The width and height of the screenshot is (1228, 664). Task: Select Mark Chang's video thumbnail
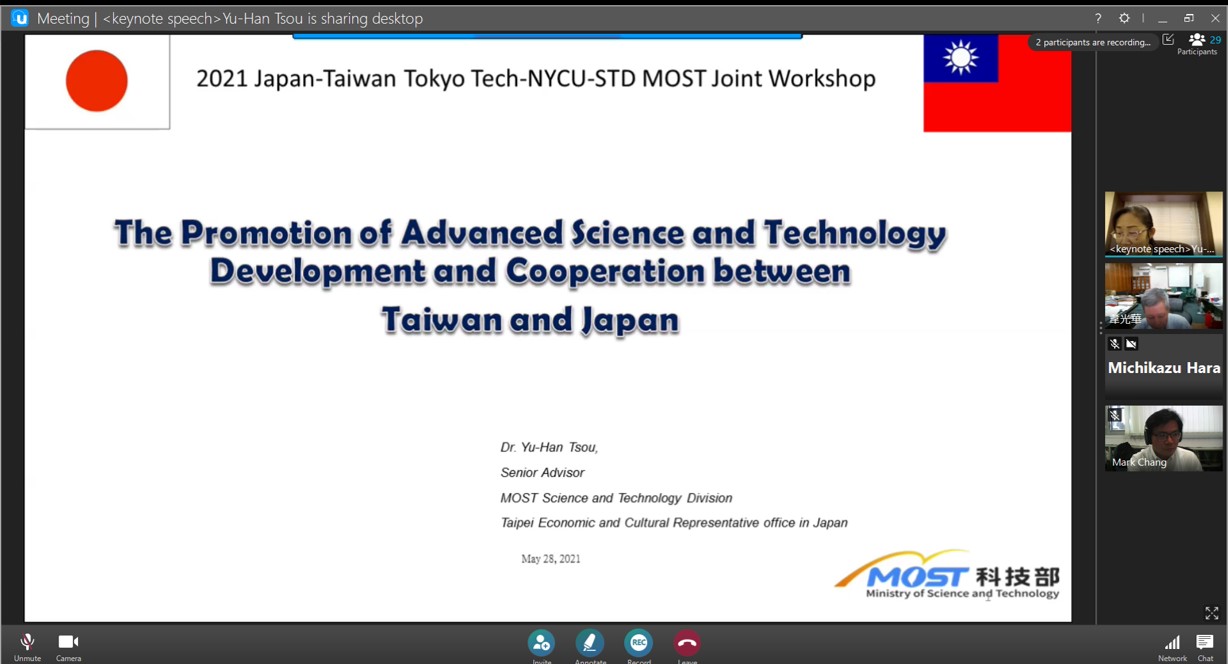pyautogui.click(x=1163, y=438)
